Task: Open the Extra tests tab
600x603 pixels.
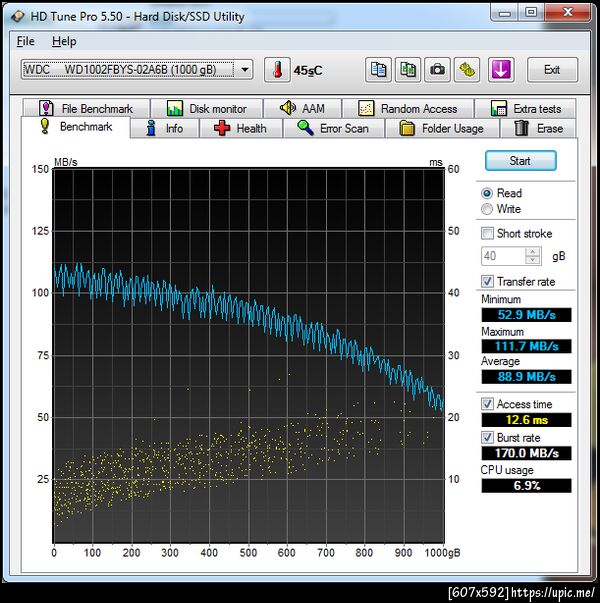Action: coord(525,108)
